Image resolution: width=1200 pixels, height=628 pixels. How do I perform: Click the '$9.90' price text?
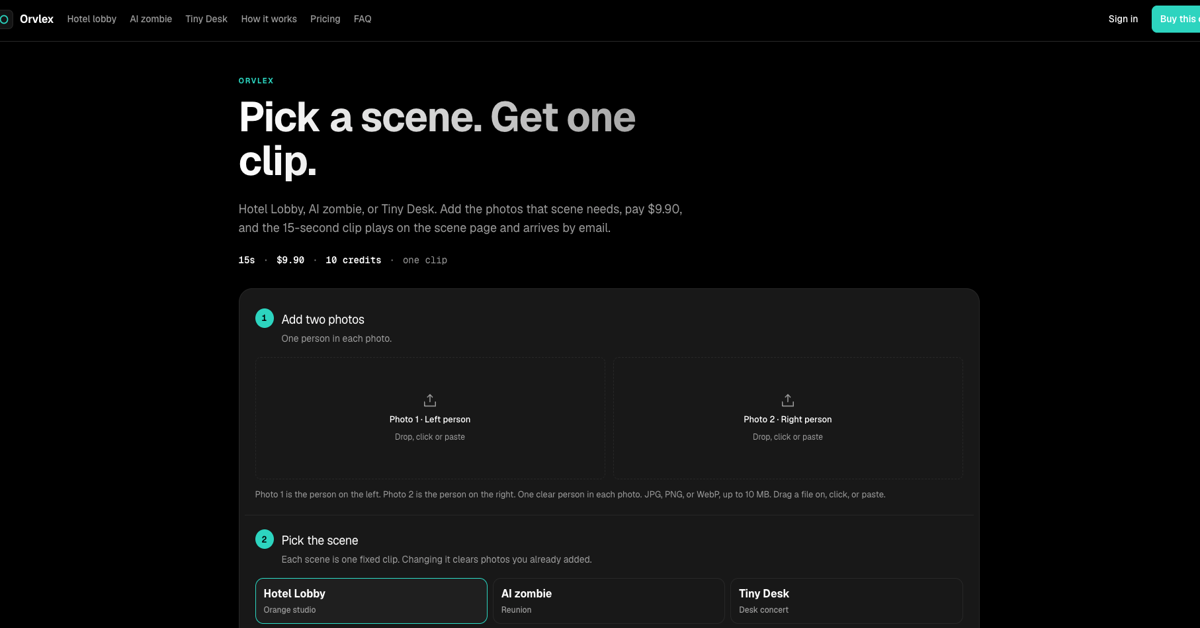click(290, 260)
